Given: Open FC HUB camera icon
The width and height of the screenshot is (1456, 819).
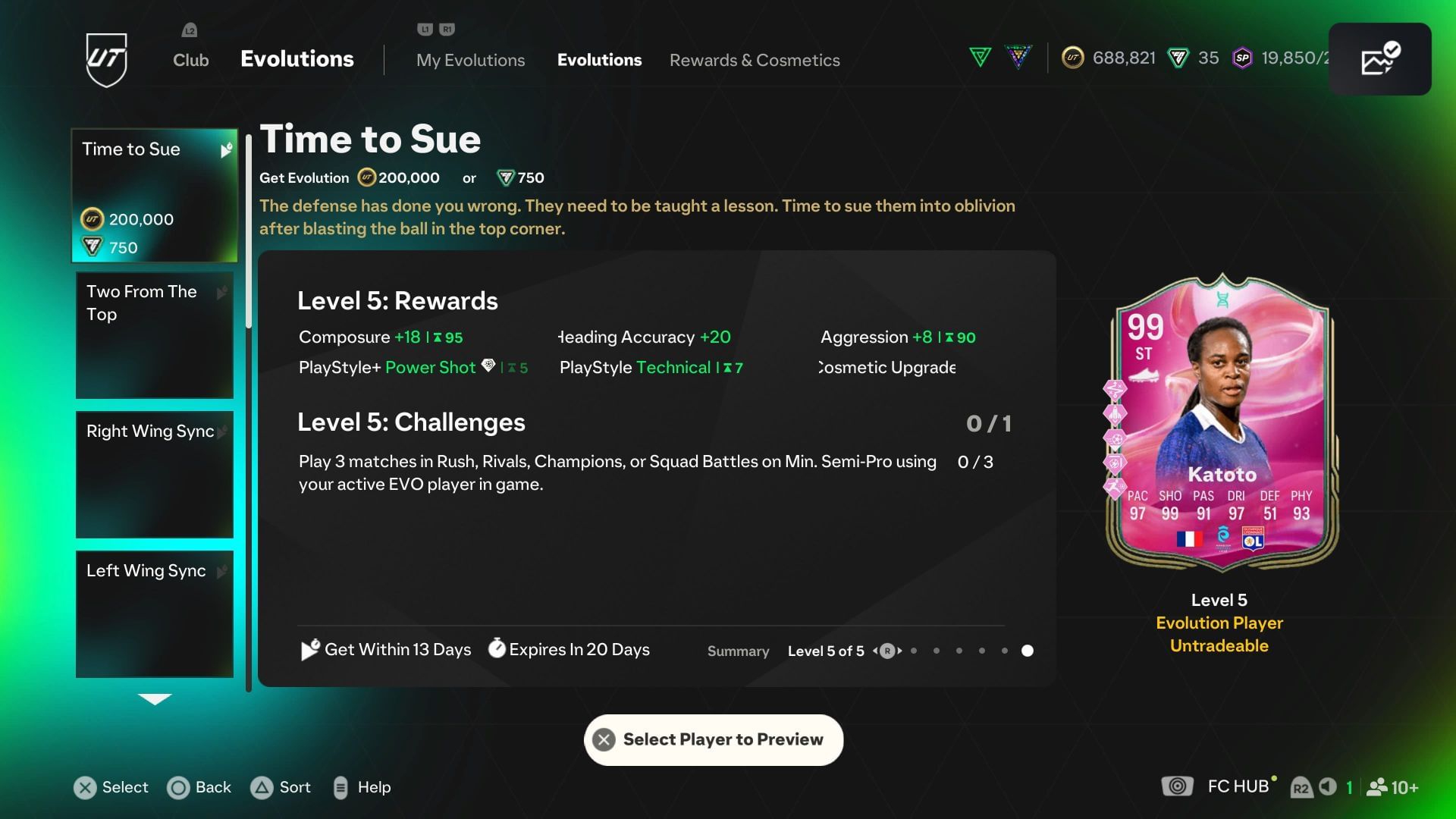Looking at the screenshot, I should [x=1177, y=786].
